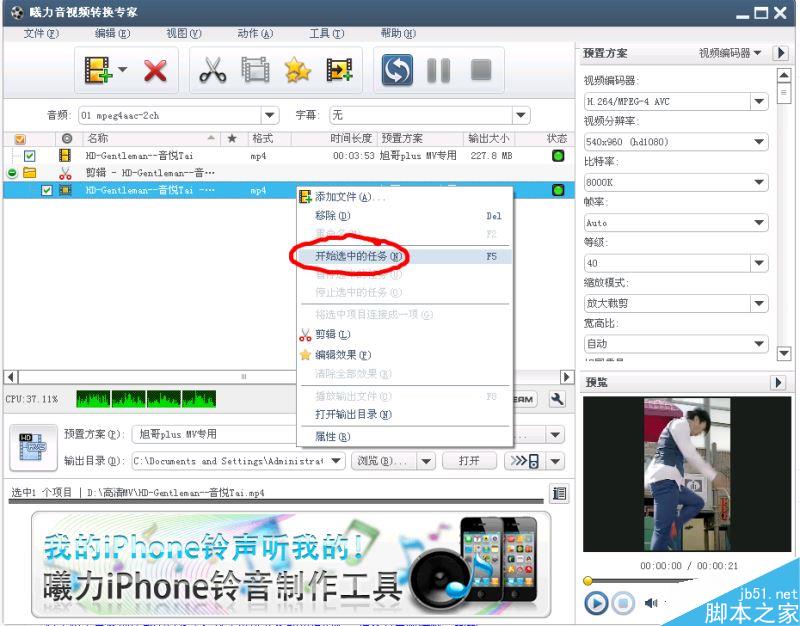Image resolution: width=800 pixels, height=626 pixels.
Task: Play the preview video
Action: pyautogui.click(x=596, y=603)
